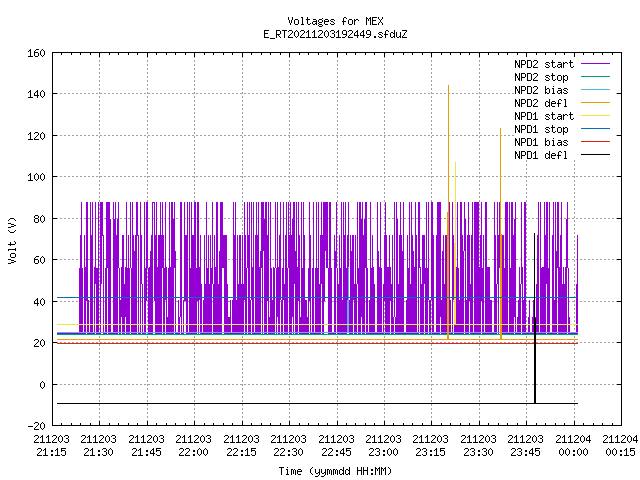Click the 'NPD2 stop' legend label
The width and height of the screenshot is (640, 480).
pyautogui.click(x=541, y=77)
